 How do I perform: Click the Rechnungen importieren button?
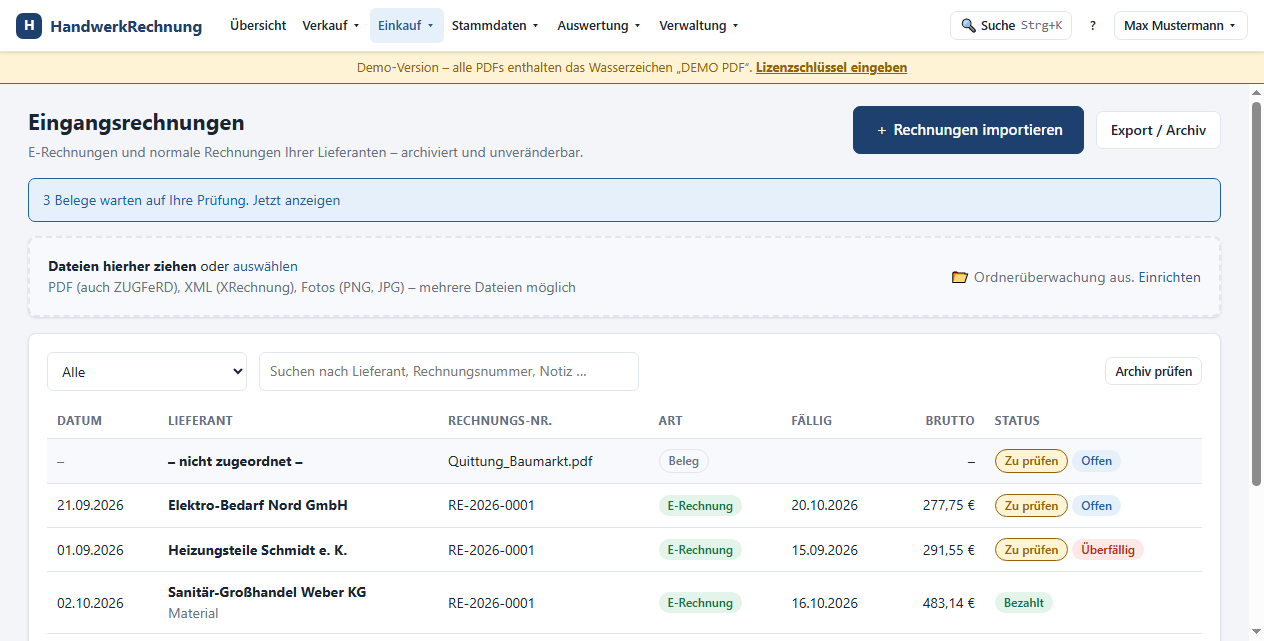click(968, 130)
